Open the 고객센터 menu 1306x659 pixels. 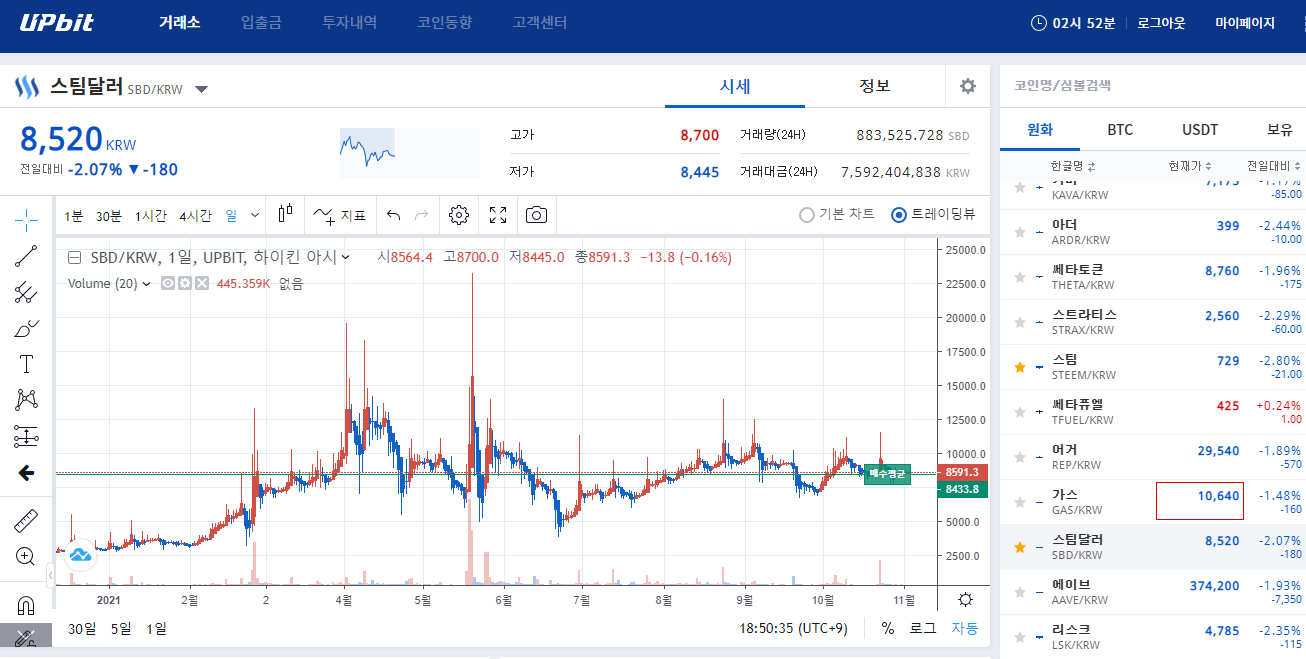tap(541, 22)
